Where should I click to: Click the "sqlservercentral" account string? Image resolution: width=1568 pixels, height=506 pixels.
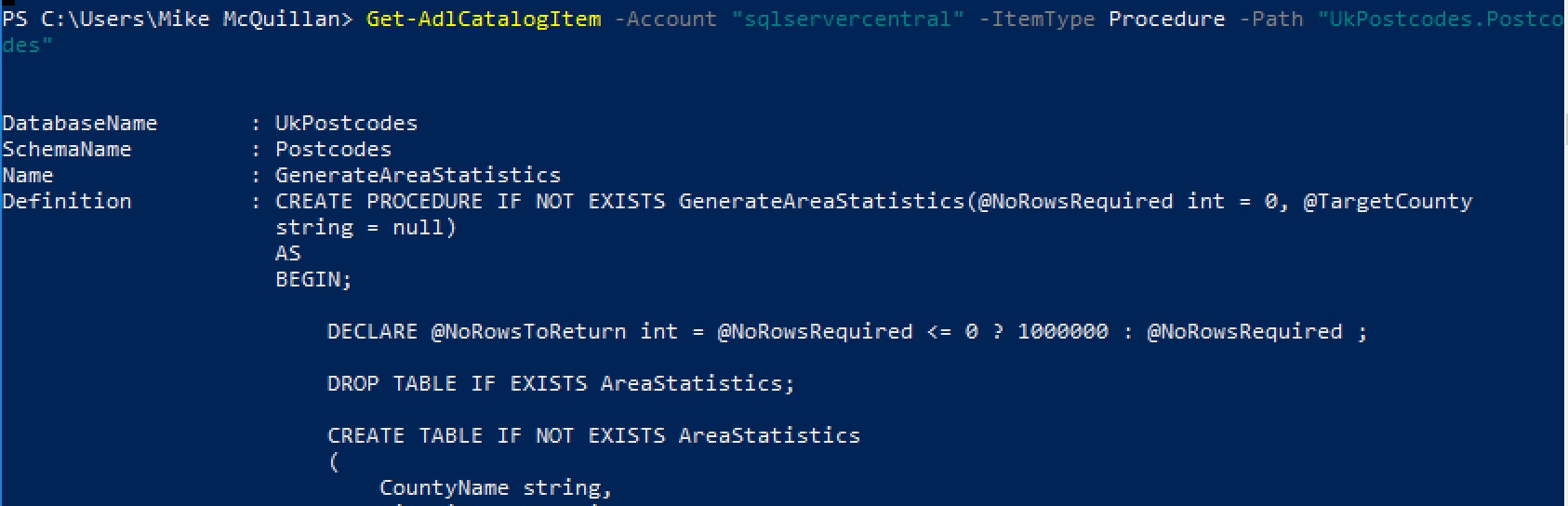tap(847, 19)
